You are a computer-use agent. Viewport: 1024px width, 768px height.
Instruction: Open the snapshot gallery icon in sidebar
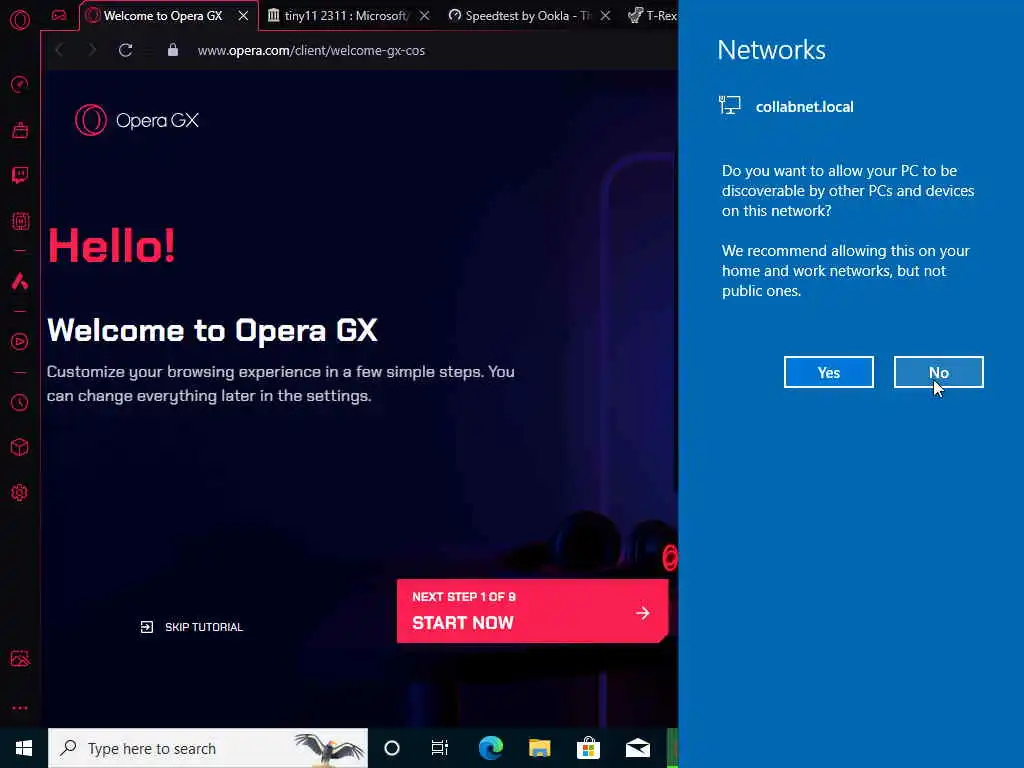tap(20, 658)
